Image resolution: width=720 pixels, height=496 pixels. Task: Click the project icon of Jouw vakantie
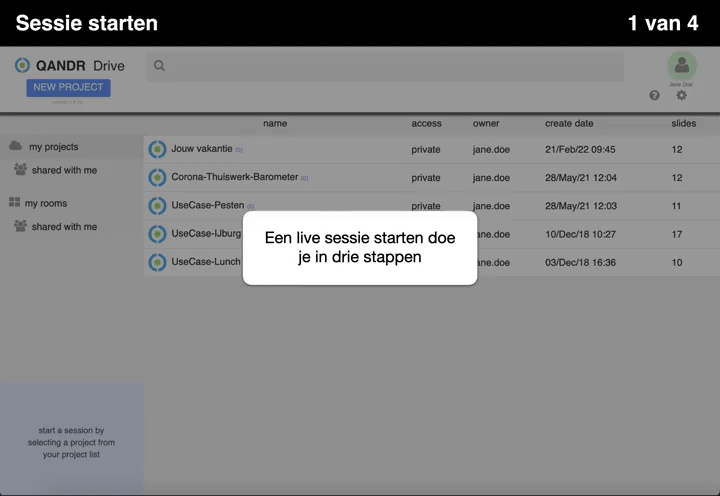[157, 149]
